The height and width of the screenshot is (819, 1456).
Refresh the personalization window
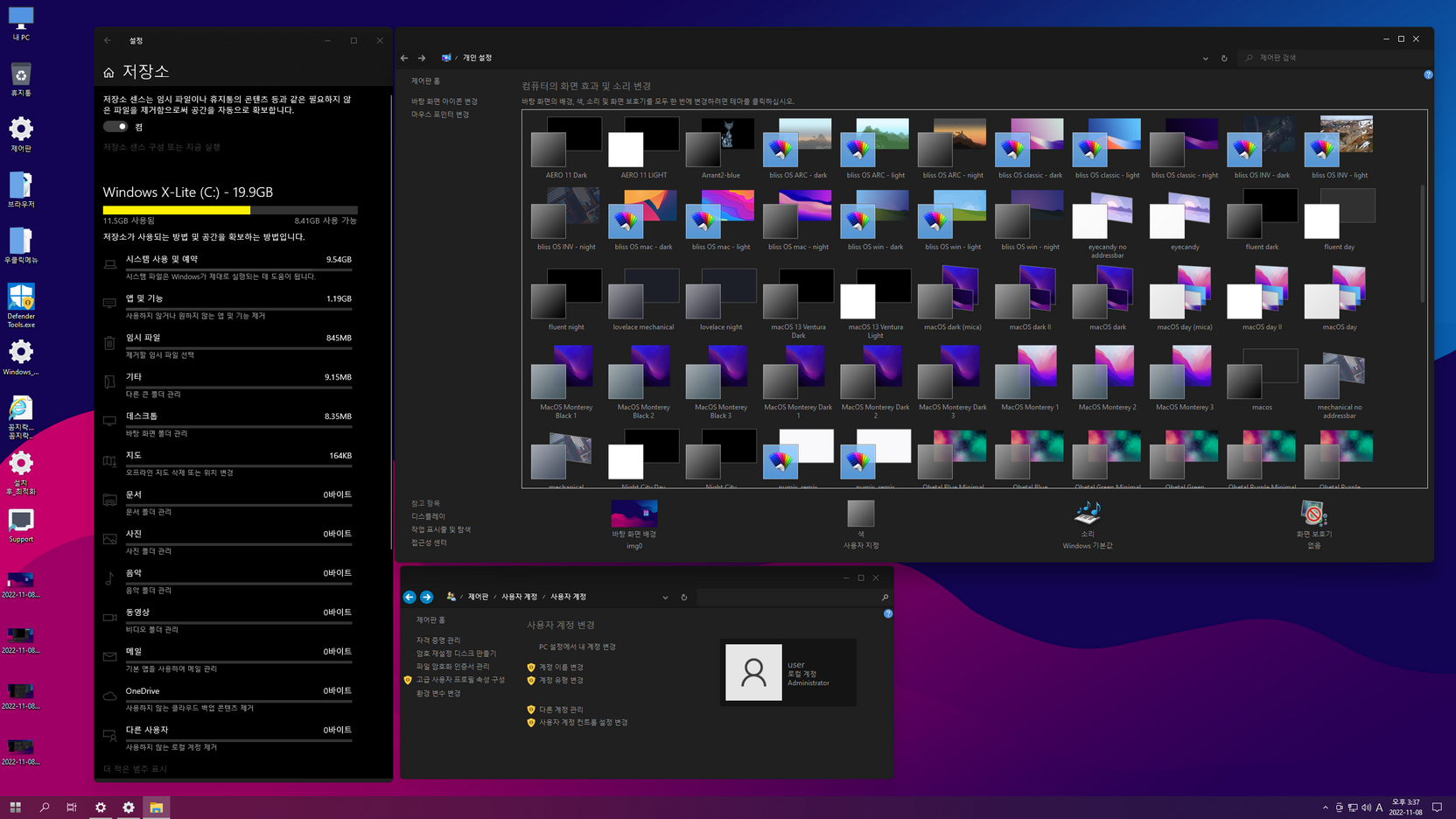pos(1224,59)
